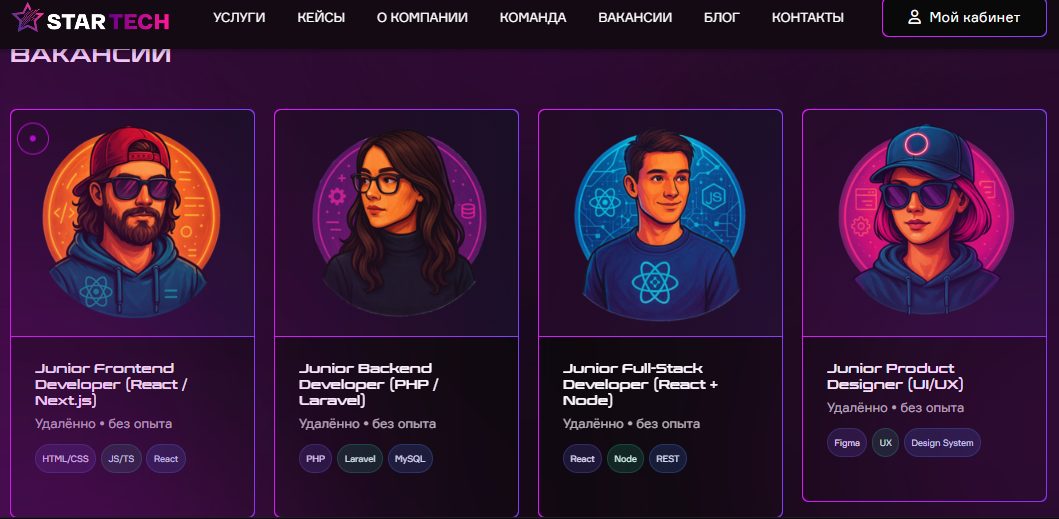1059x519 pixels.
Task: Click the circular dot icon on first card
Action: coord(33,139)
